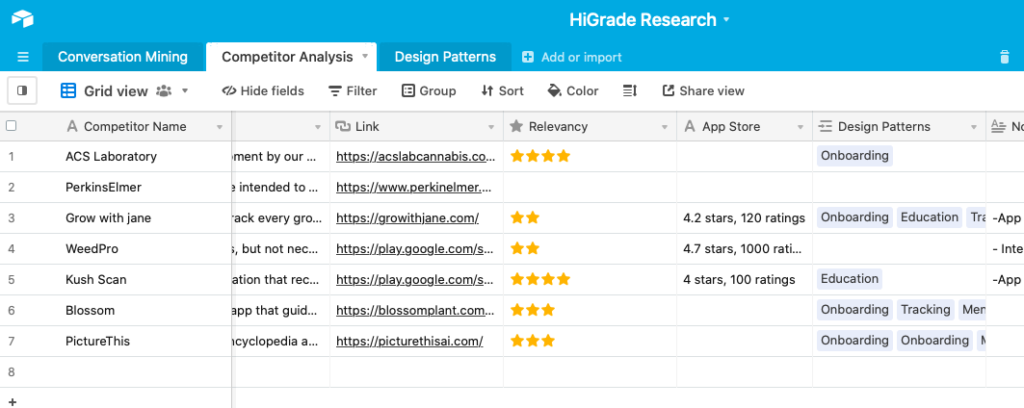Open the hamburger tables list menu

23,57
